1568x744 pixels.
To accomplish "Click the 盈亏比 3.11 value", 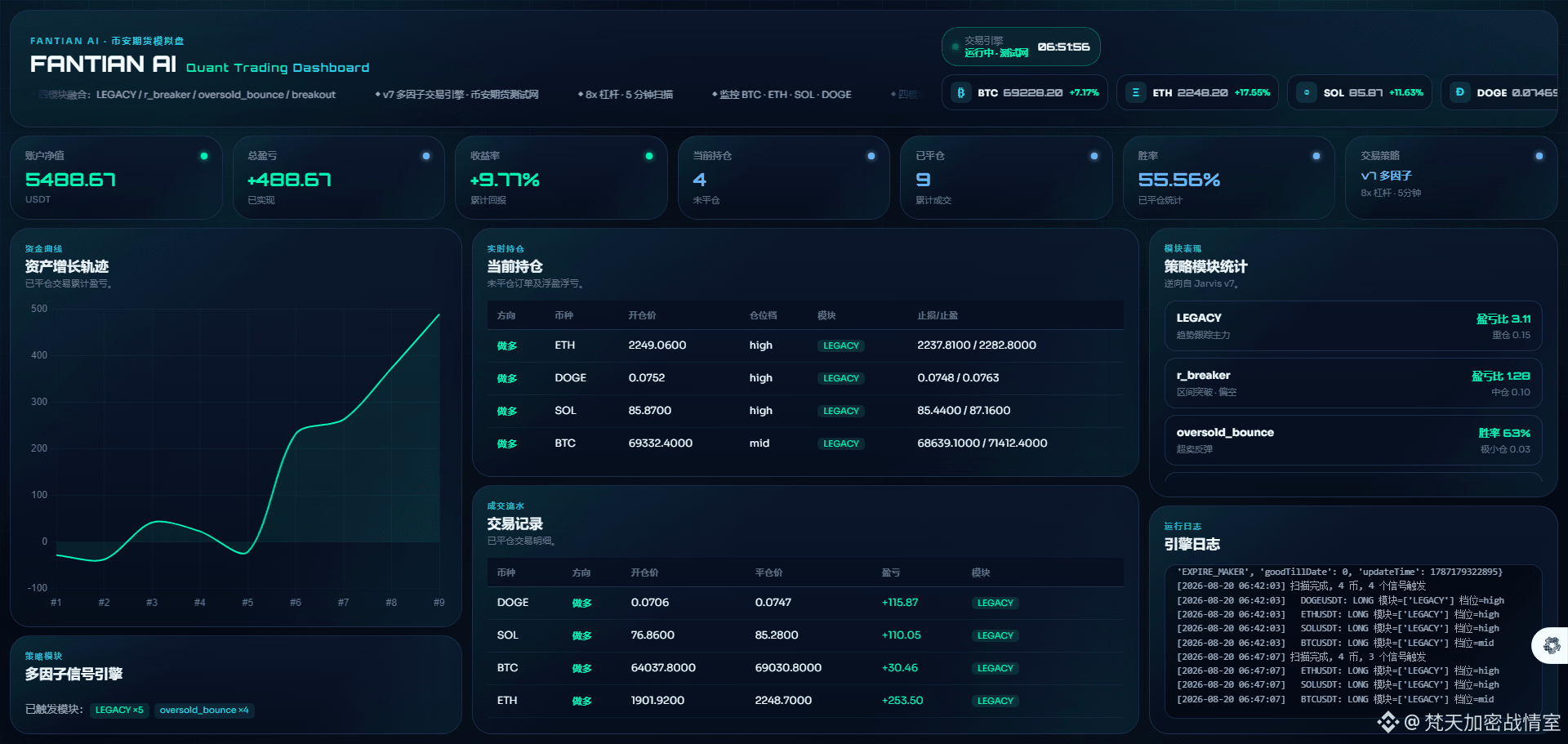I will tap(1503, 319).
